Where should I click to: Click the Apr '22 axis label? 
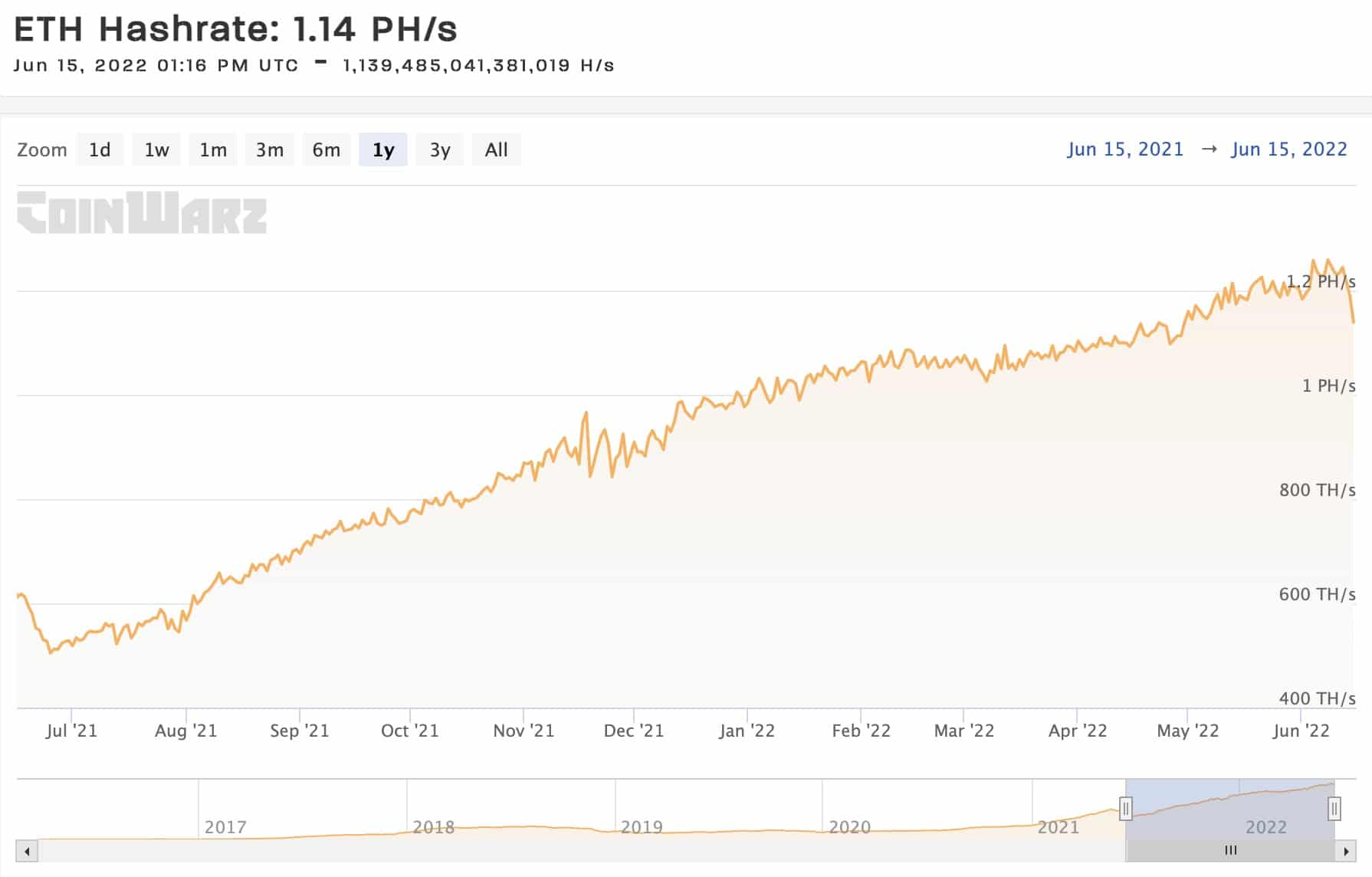pos(1078,731)
